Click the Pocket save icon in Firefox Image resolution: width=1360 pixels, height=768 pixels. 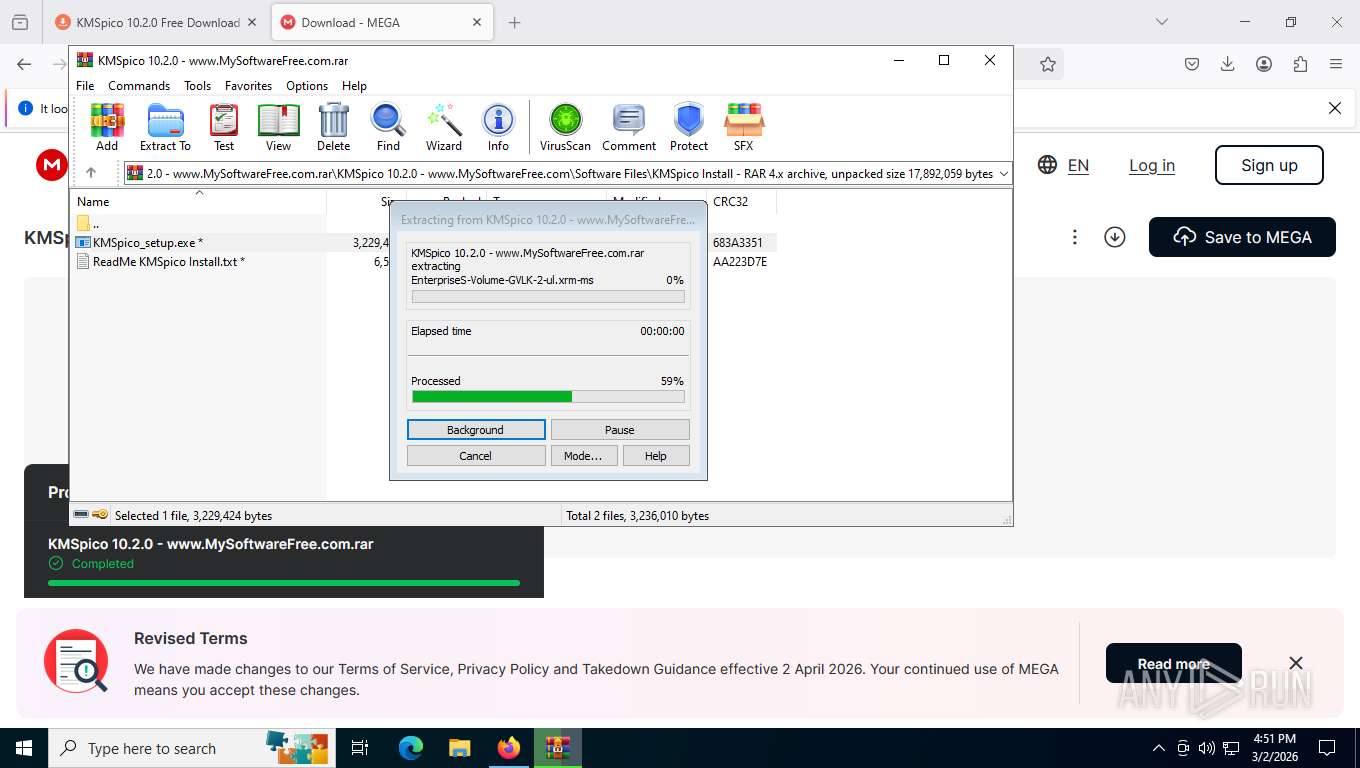1192,64
